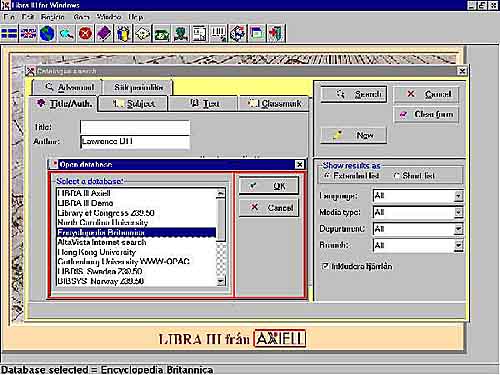500x375 pixels.
Task: Select LIBRA III Axiell database
Action: (x=136, y=193)
